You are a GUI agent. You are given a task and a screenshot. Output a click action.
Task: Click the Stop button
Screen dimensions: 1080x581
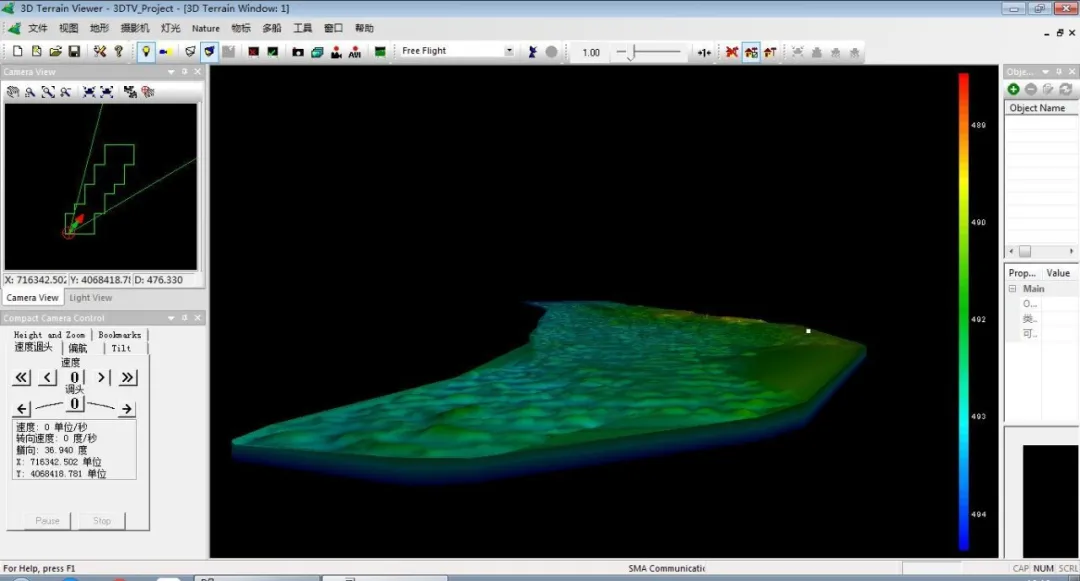(102, 520)
